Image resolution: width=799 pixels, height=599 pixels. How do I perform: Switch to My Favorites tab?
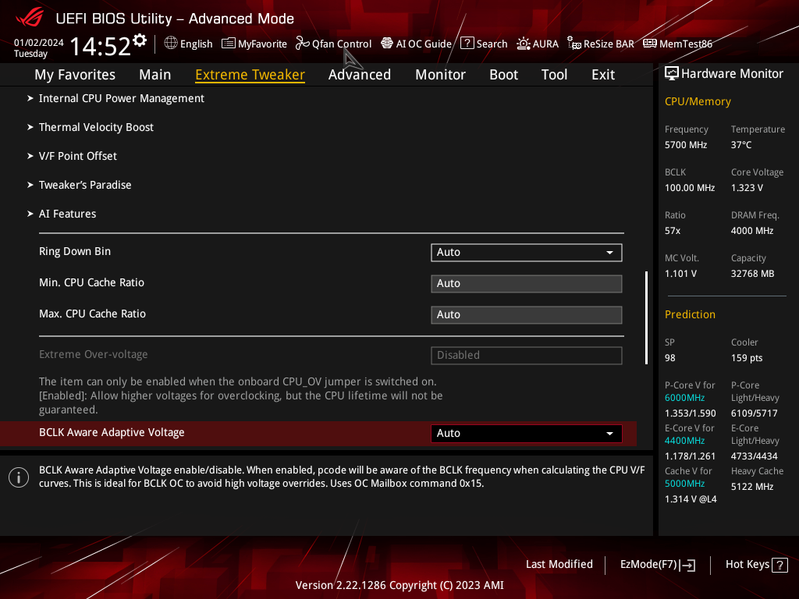[x=75, y=74]
